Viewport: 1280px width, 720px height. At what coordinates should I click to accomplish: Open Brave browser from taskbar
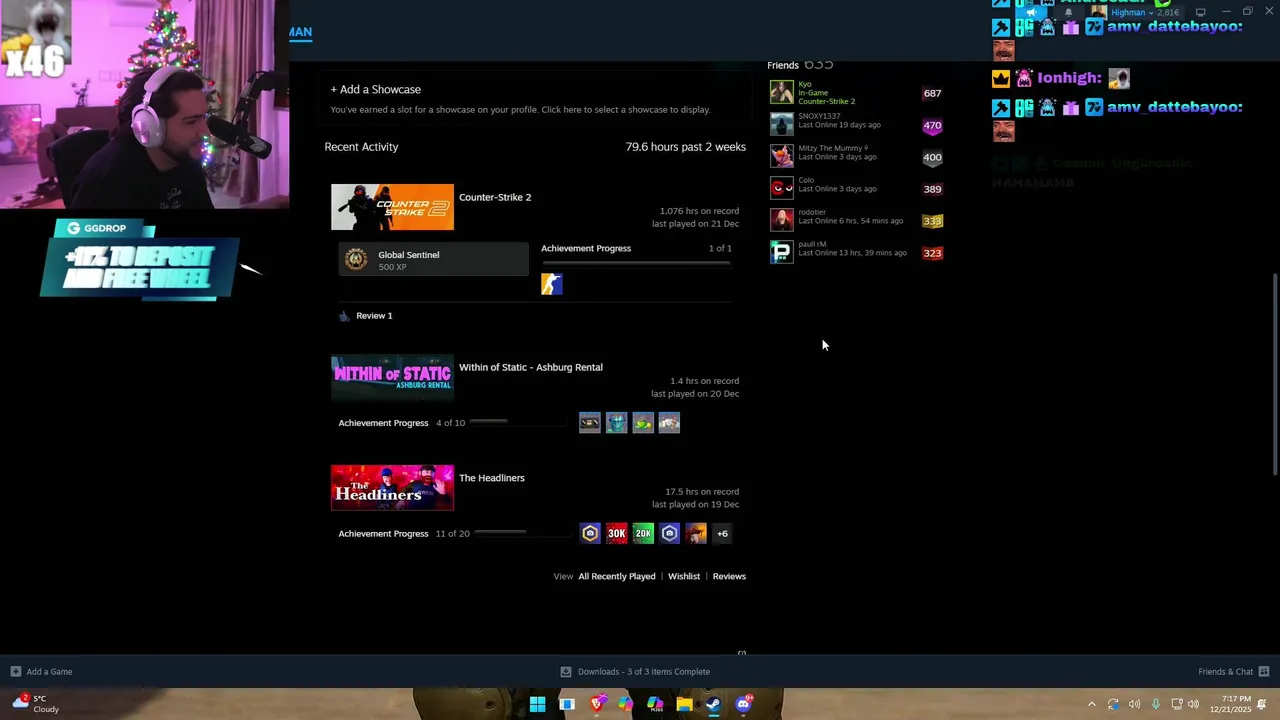click(x=597, y=704)
